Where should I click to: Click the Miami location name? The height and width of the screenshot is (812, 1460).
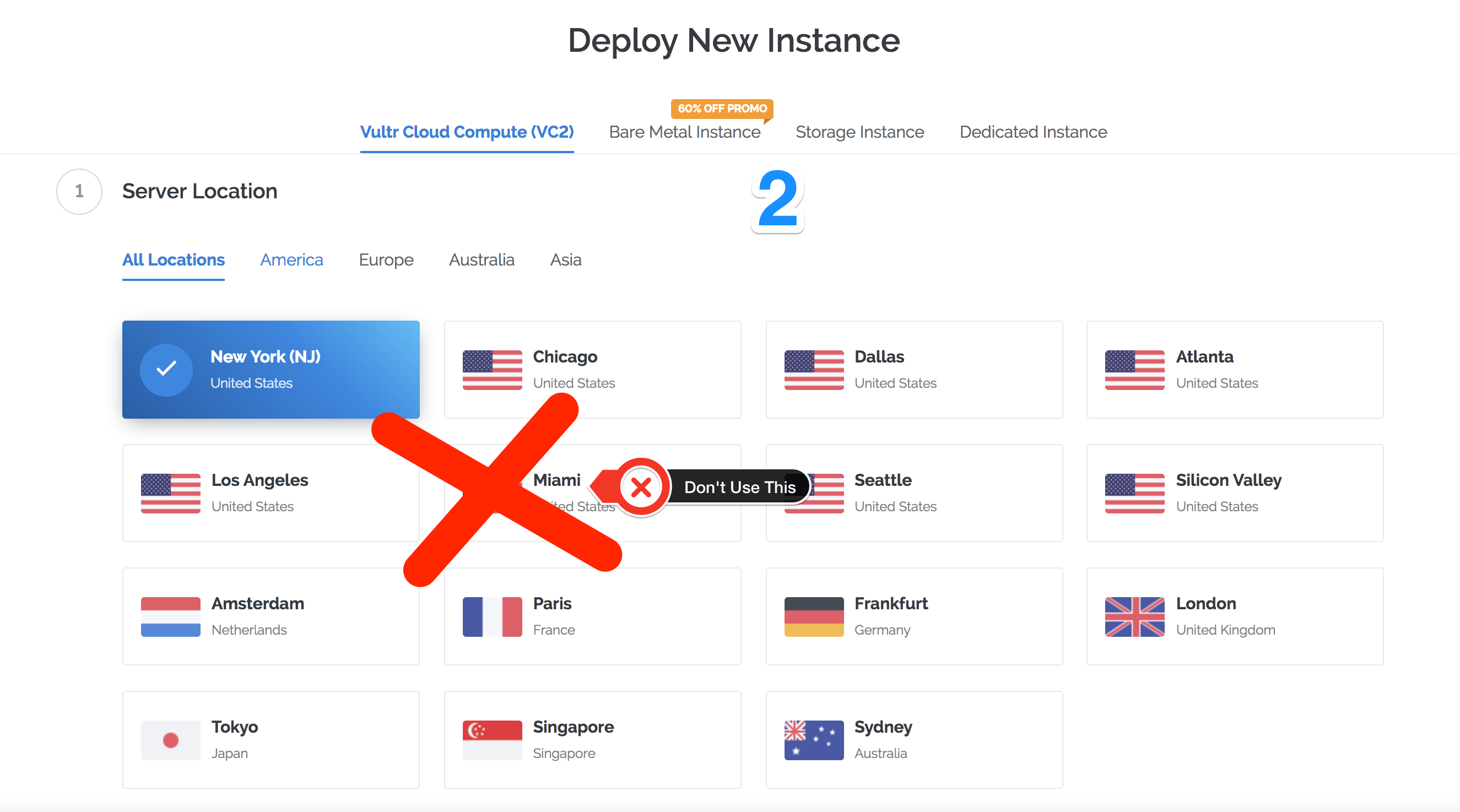point(556,480)
